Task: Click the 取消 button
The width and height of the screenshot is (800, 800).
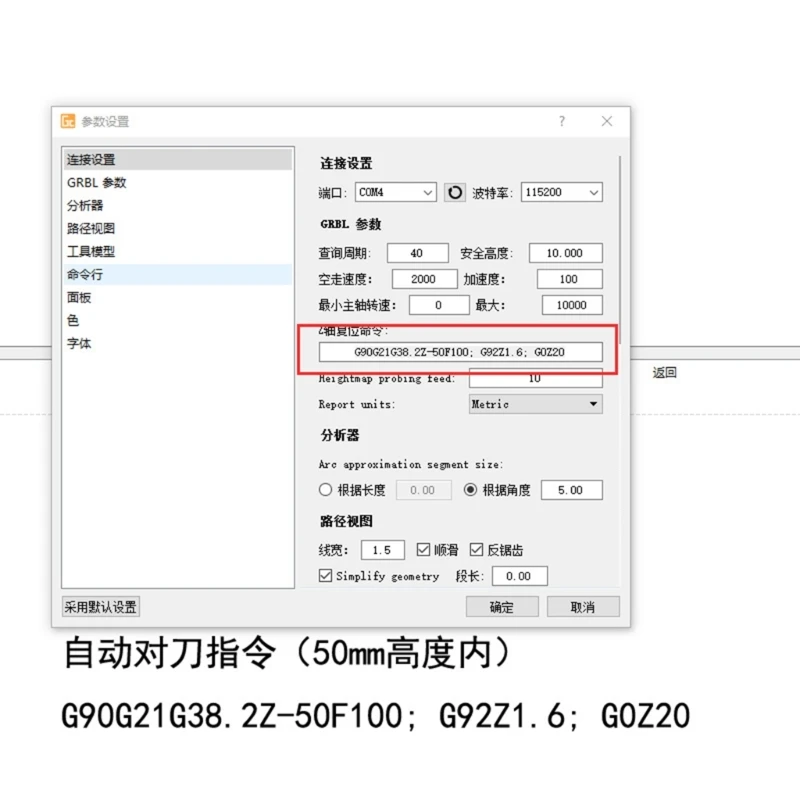Action: [x=583, y=607]
